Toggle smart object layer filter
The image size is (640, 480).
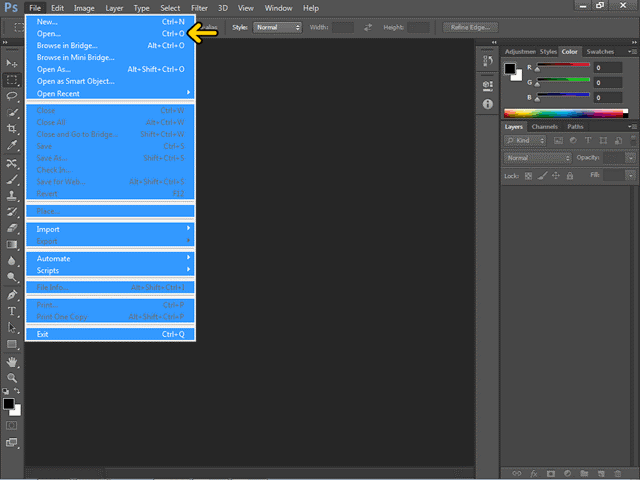(618, 141)
